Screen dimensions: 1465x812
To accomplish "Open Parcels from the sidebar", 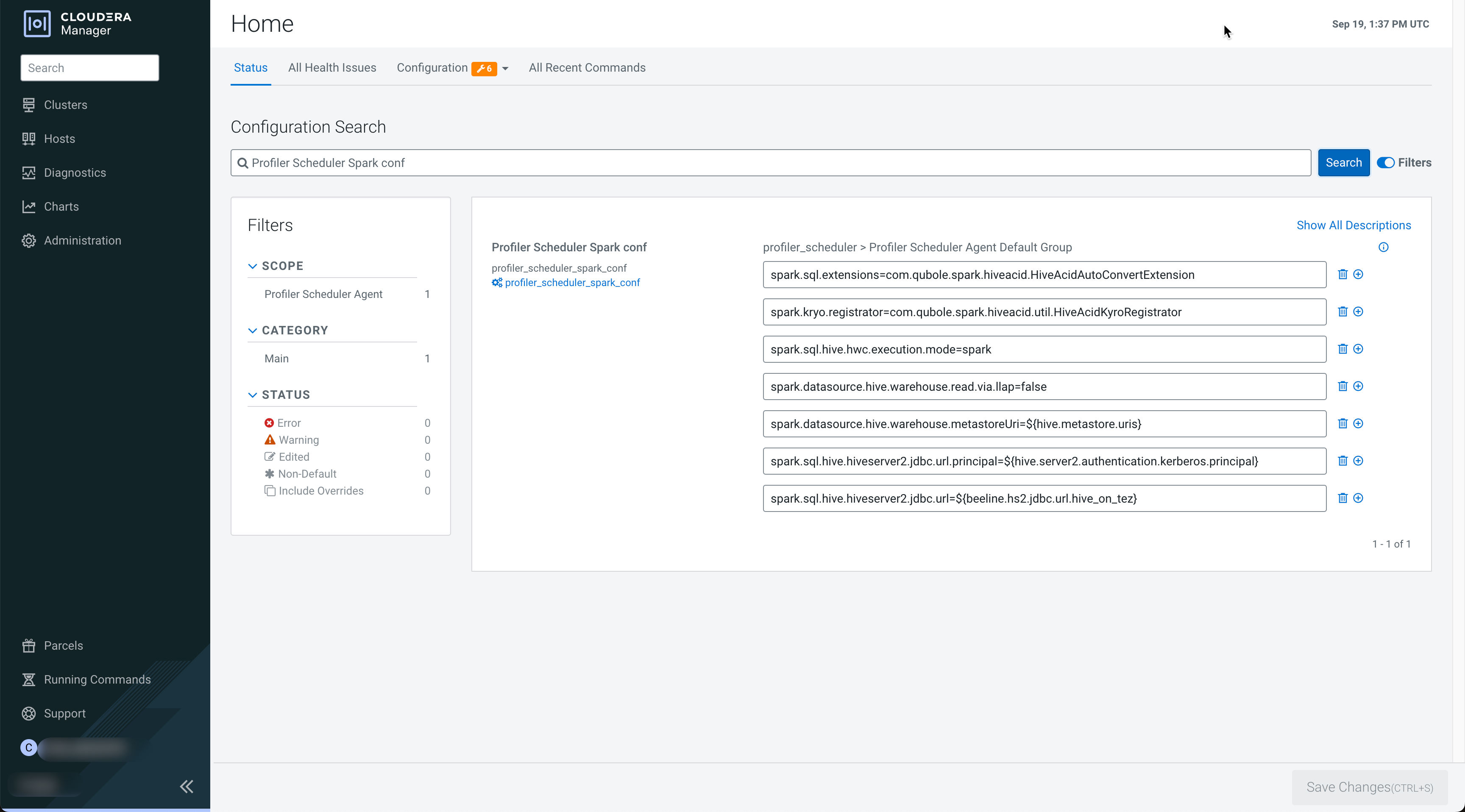I will (x=63, y=645).
